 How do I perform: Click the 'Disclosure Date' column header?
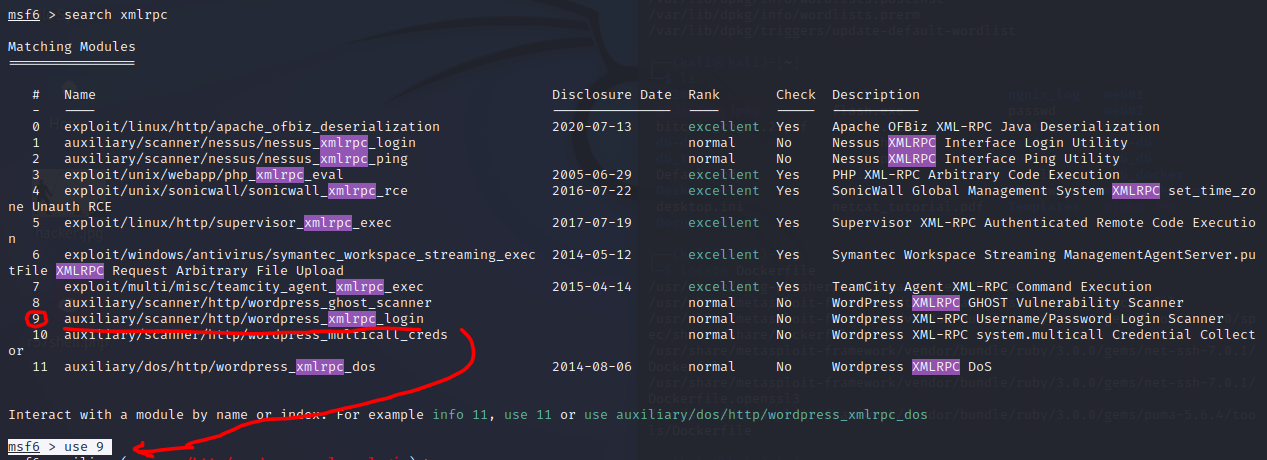(612, 95)
